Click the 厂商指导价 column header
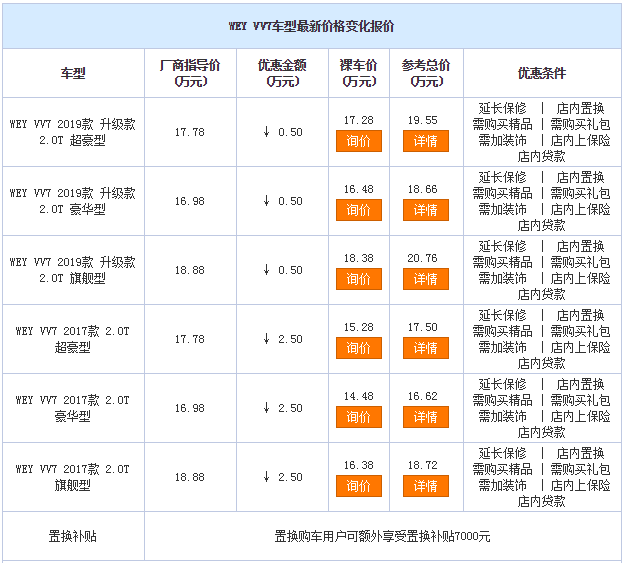625x563 pixels. (x=190, y=73)
